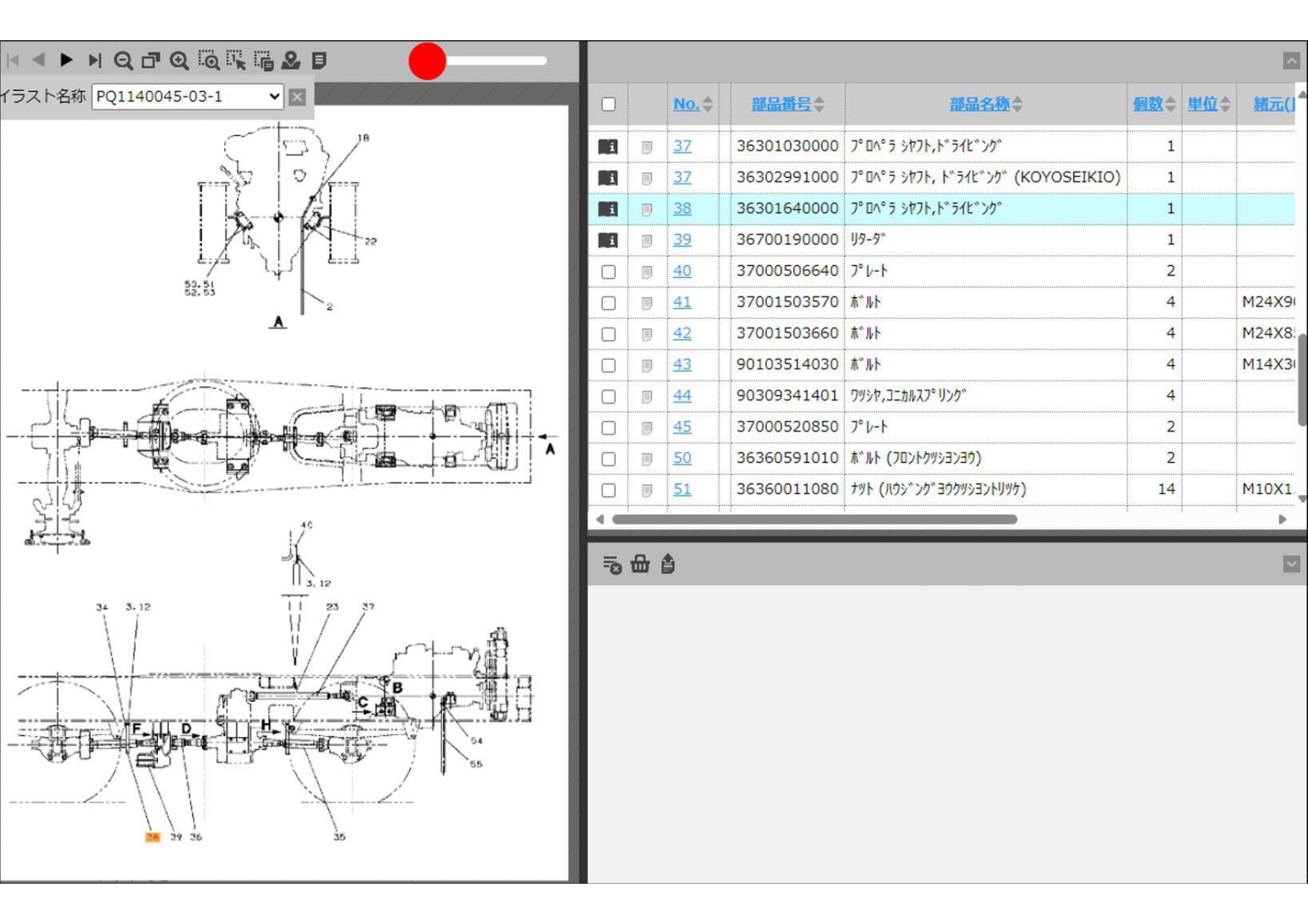Check the checkbox for part No. 40
The height and width of the screenshot is (924, 1308).
tap(608, 272)
